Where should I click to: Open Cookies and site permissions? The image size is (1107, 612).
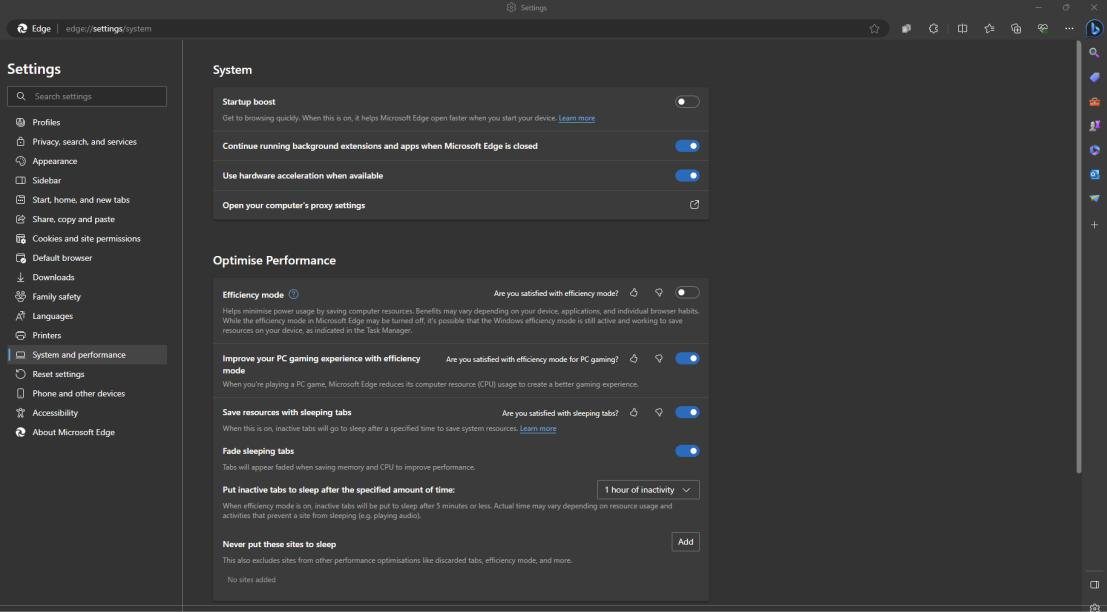[87, 239]
